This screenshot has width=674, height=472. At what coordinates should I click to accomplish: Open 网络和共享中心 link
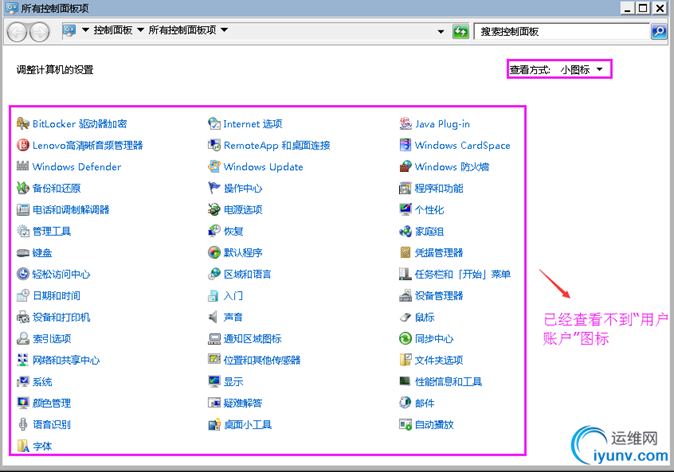click(66, 360)
